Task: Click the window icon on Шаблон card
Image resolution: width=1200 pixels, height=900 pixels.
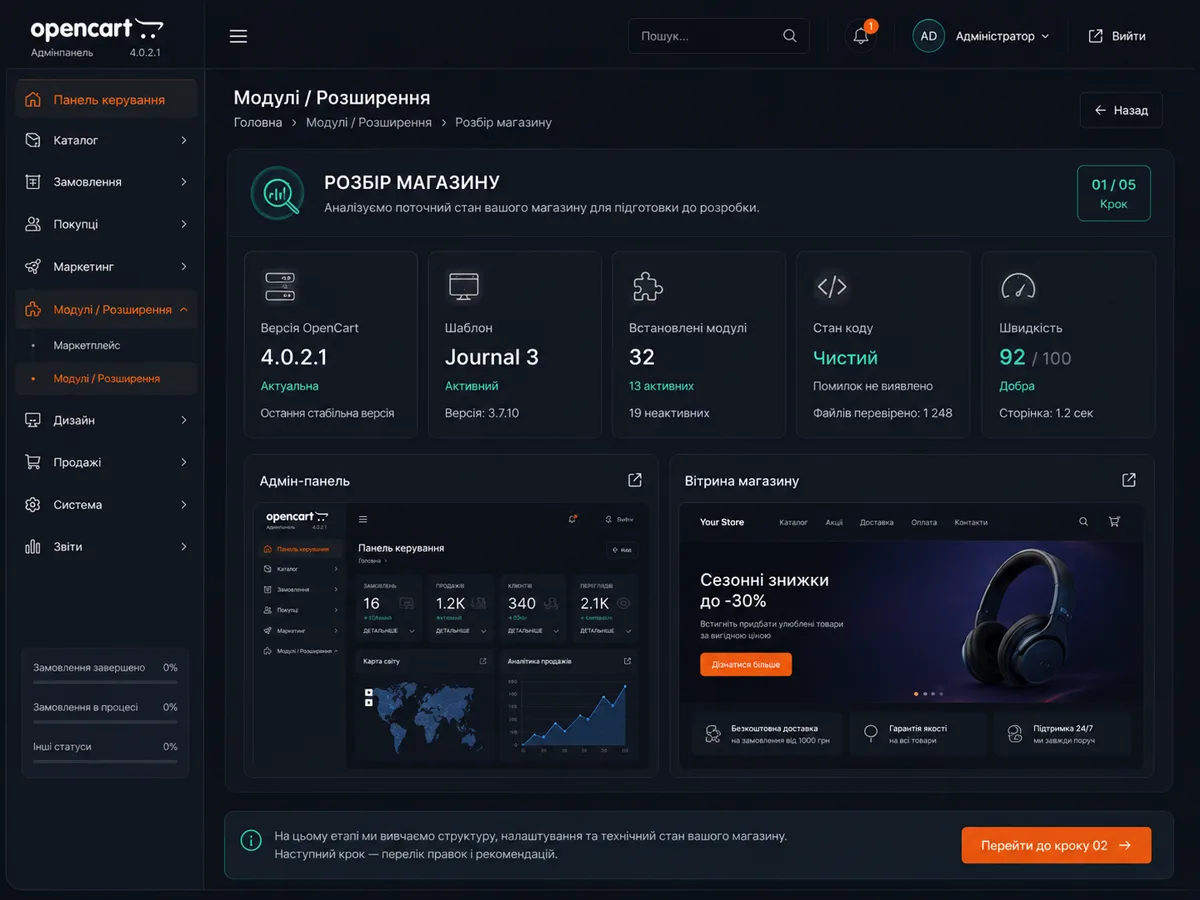Action: click(x=463, y=287)
